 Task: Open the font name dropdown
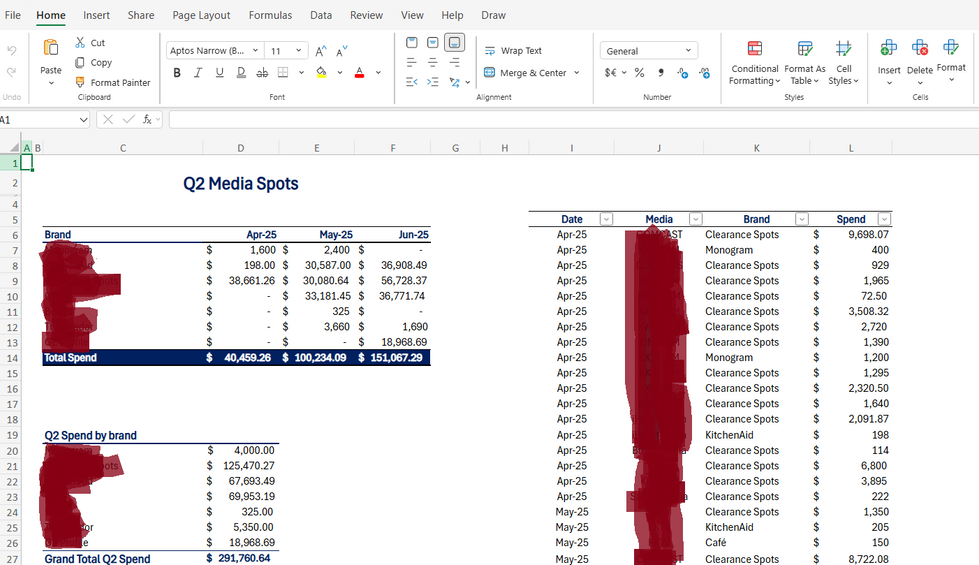point(255,51)
